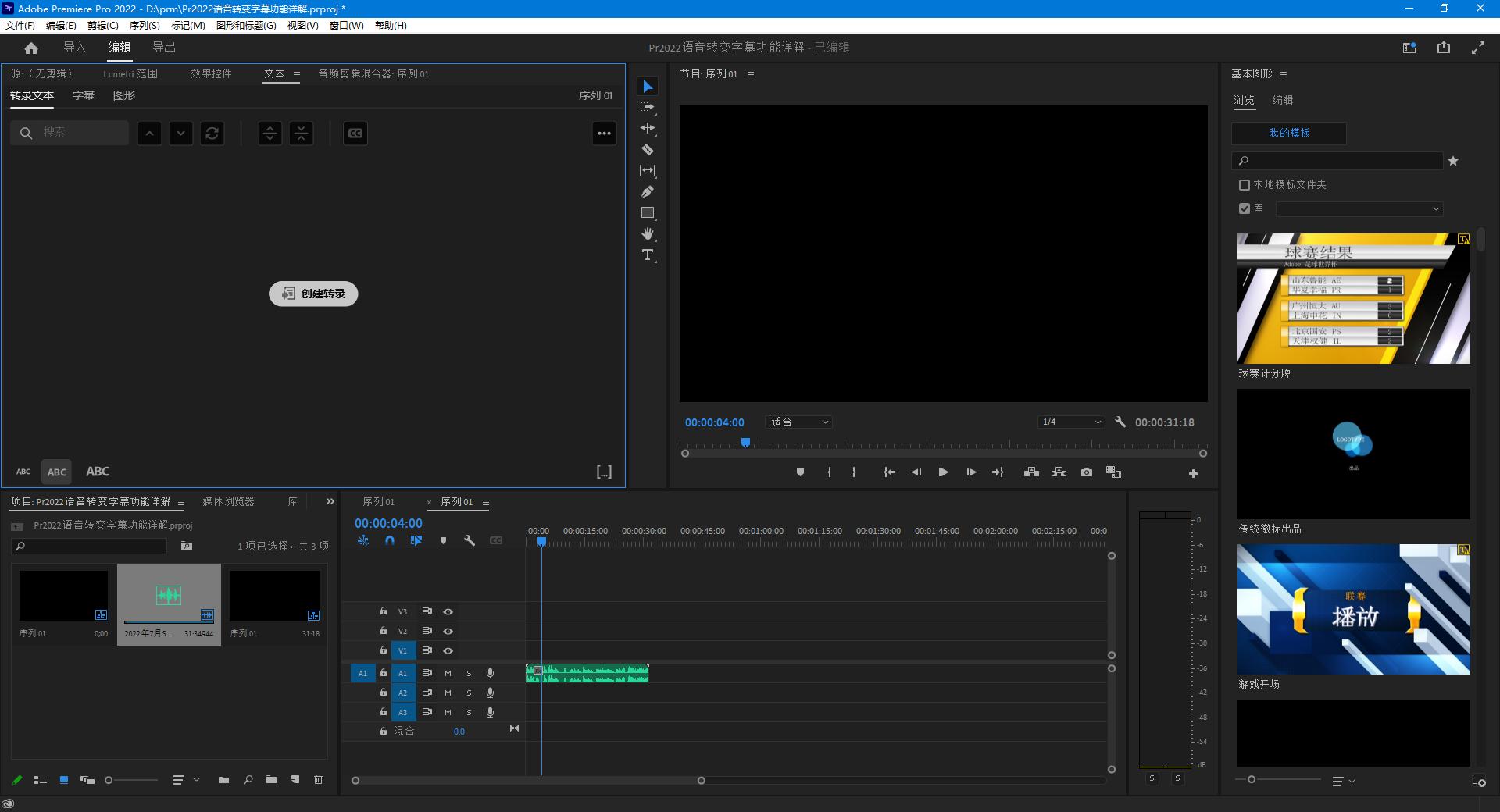
Task: Open timeline wrench display settings
Action: tap(470, 540)
